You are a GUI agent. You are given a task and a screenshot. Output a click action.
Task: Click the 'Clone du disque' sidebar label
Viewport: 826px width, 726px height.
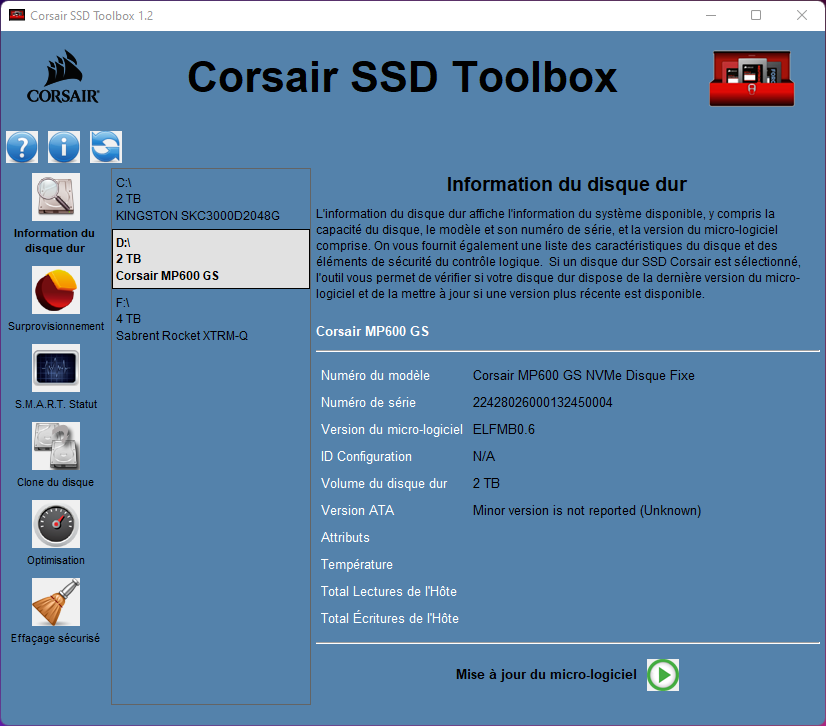click(56, 482)
